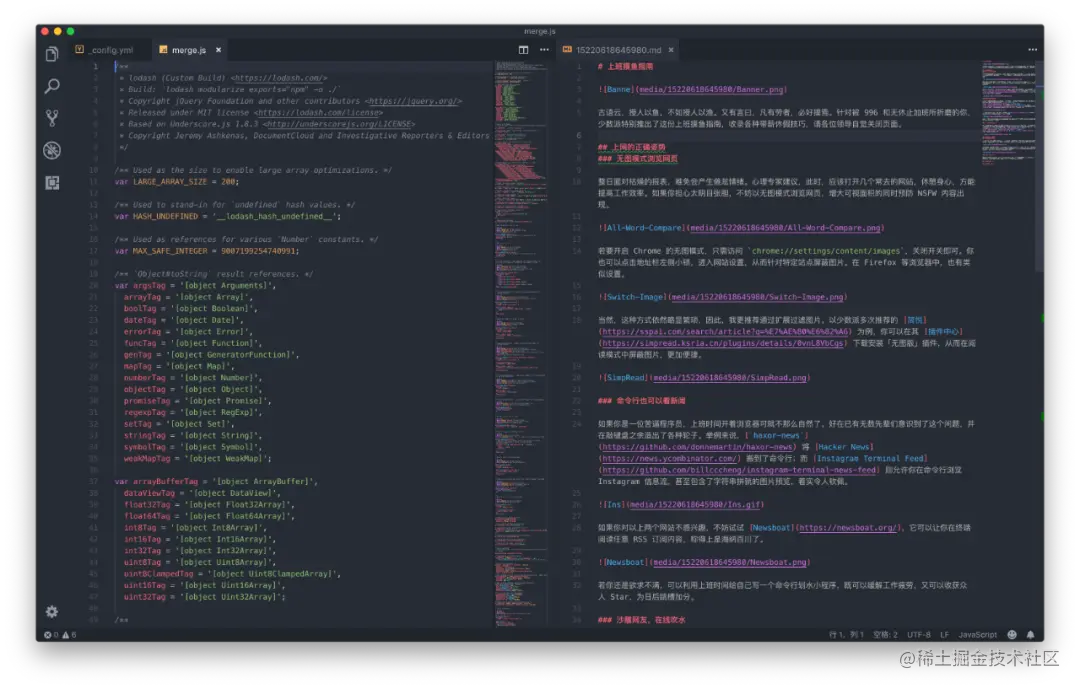Click the feedback smiley in the status bar
This screenshot has width=1080, height=689.
1012,635
